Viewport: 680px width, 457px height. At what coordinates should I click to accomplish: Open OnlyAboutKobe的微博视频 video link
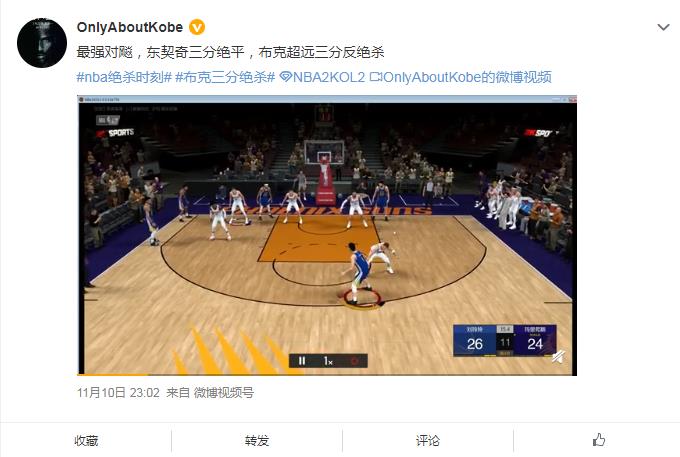point(461,77)
